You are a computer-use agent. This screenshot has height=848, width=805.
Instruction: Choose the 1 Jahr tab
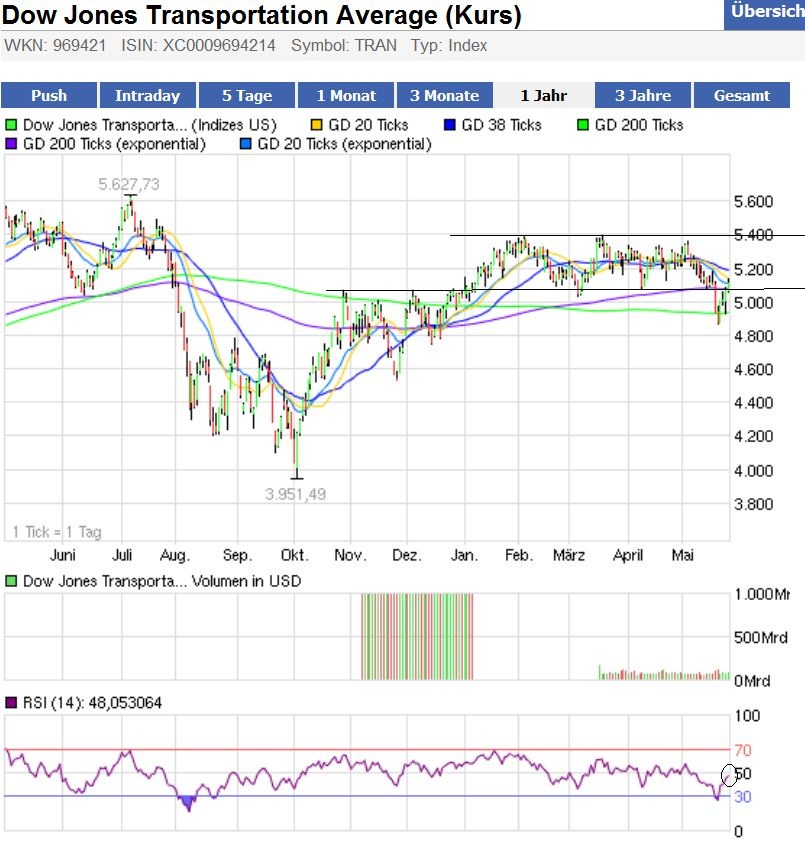click(544, 96)
